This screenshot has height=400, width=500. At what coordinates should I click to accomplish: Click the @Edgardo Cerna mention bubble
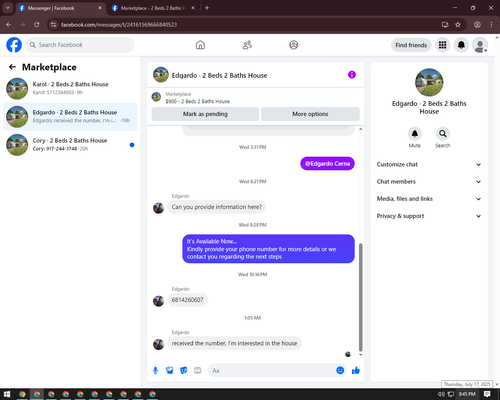tap(327, 164)
